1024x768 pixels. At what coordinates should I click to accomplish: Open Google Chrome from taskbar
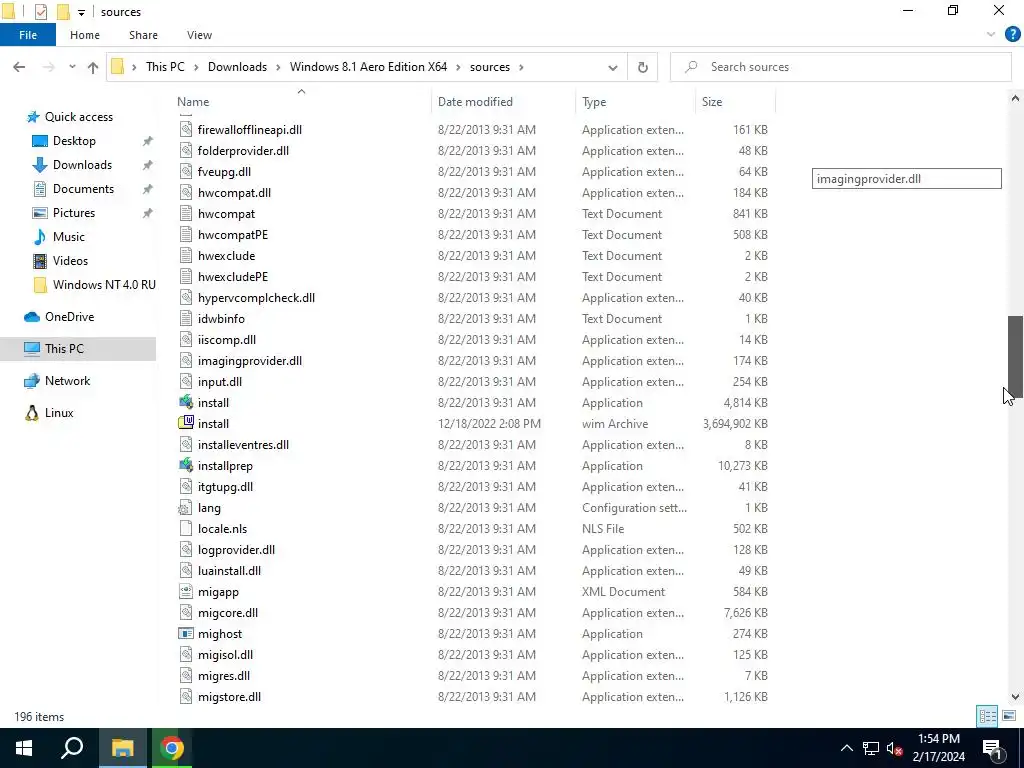coord(172,748)
